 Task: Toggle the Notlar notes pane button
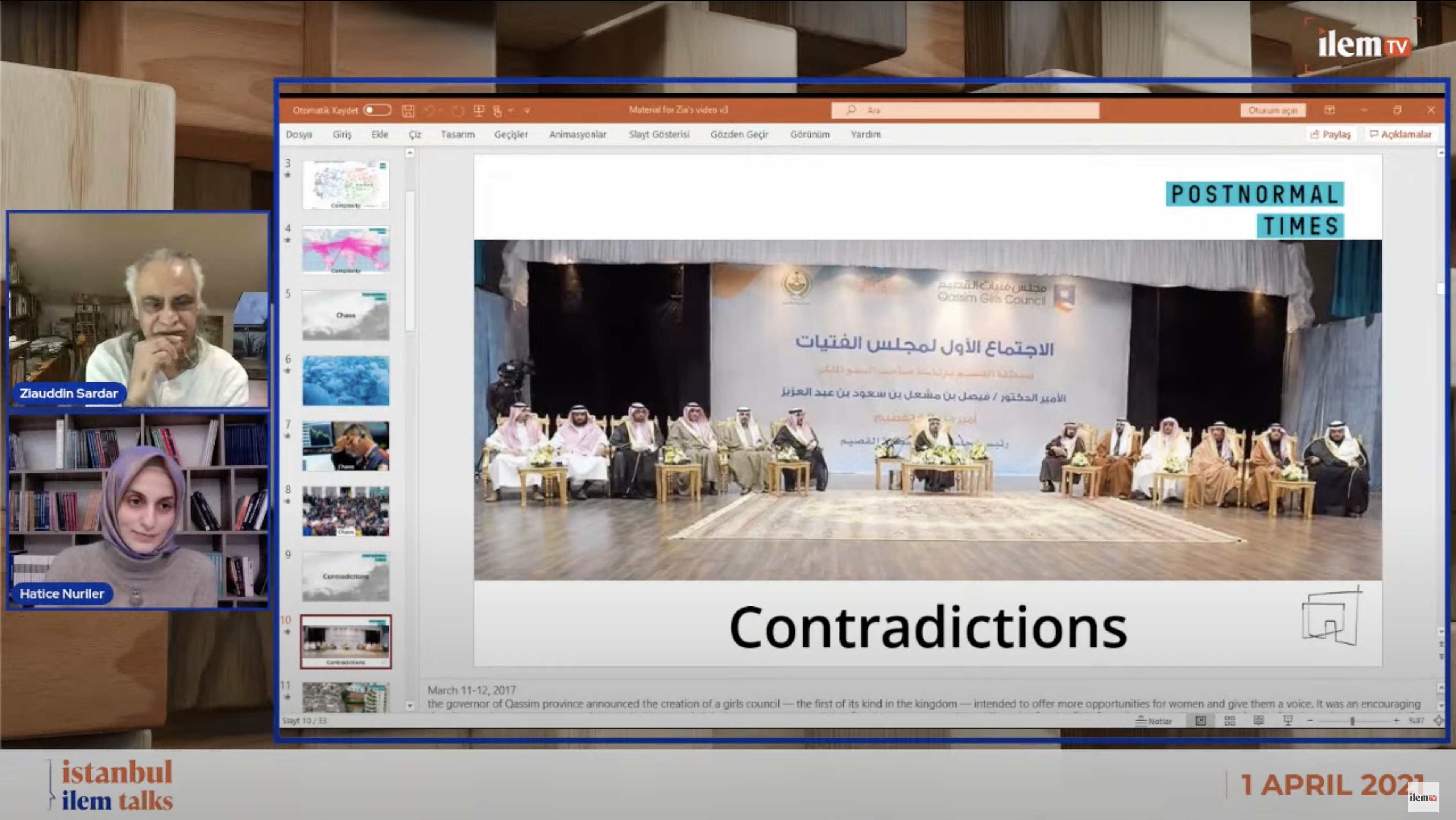(1153, 721)
